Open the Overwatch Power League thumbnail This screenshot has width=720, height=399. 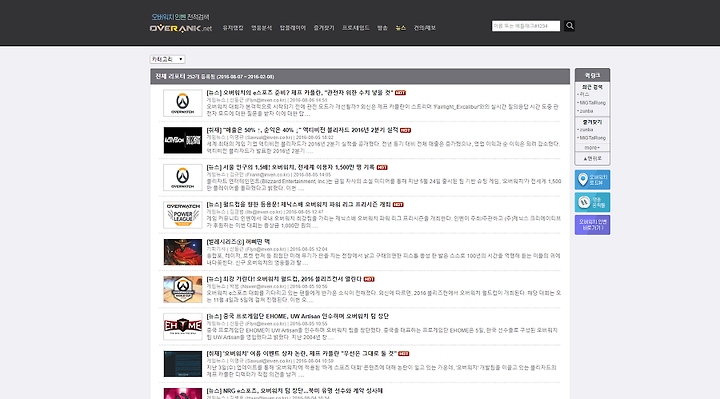[x=183, y=214]
